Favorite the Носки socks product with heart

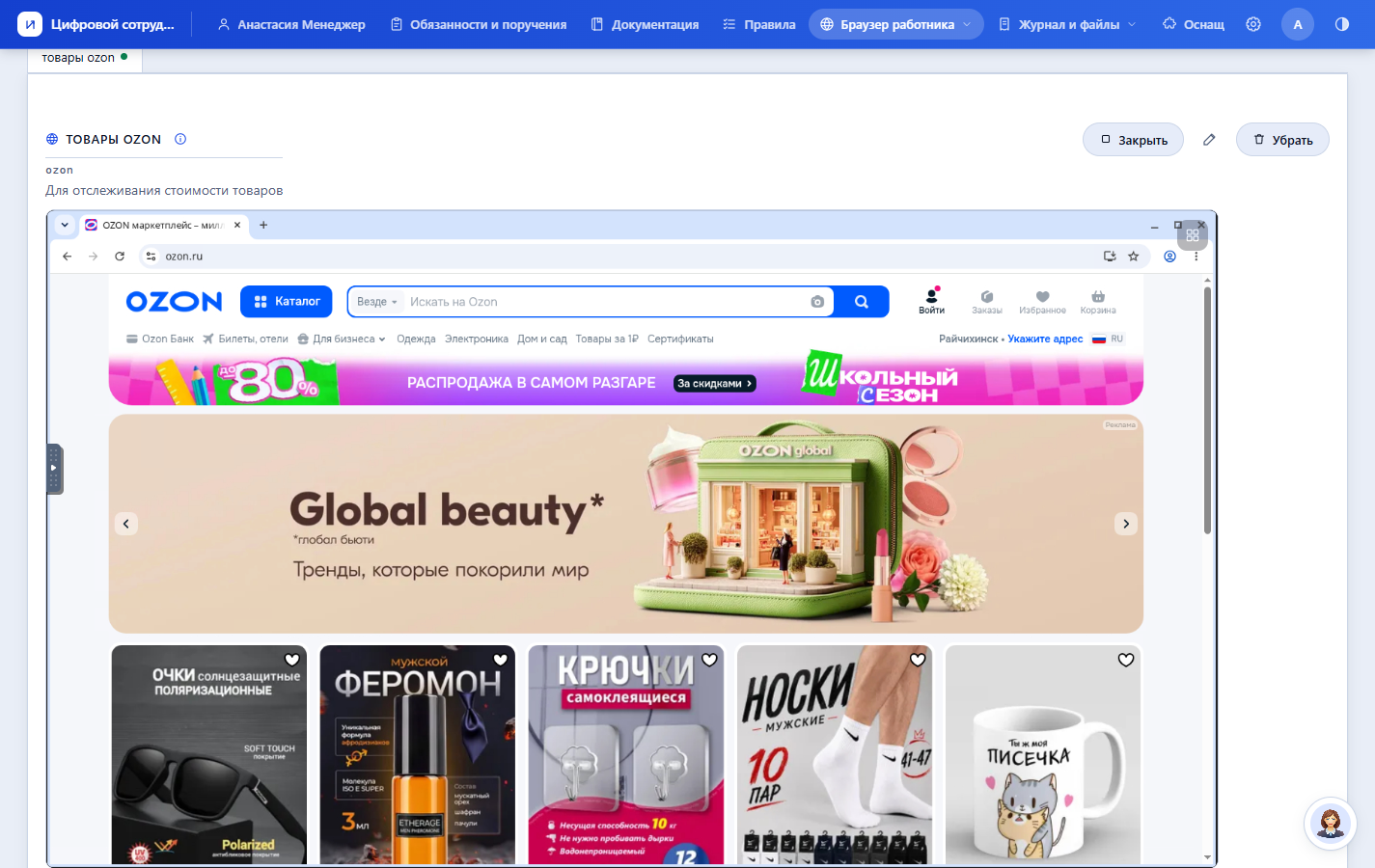pos(918,660)
